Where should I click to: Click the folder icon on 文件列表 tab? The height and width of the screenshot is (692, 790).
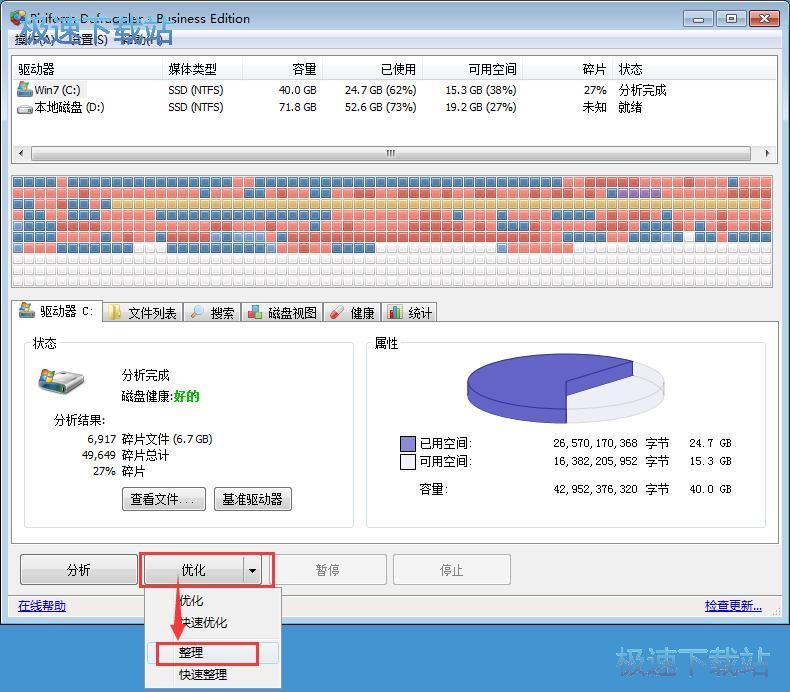point(115,312)
